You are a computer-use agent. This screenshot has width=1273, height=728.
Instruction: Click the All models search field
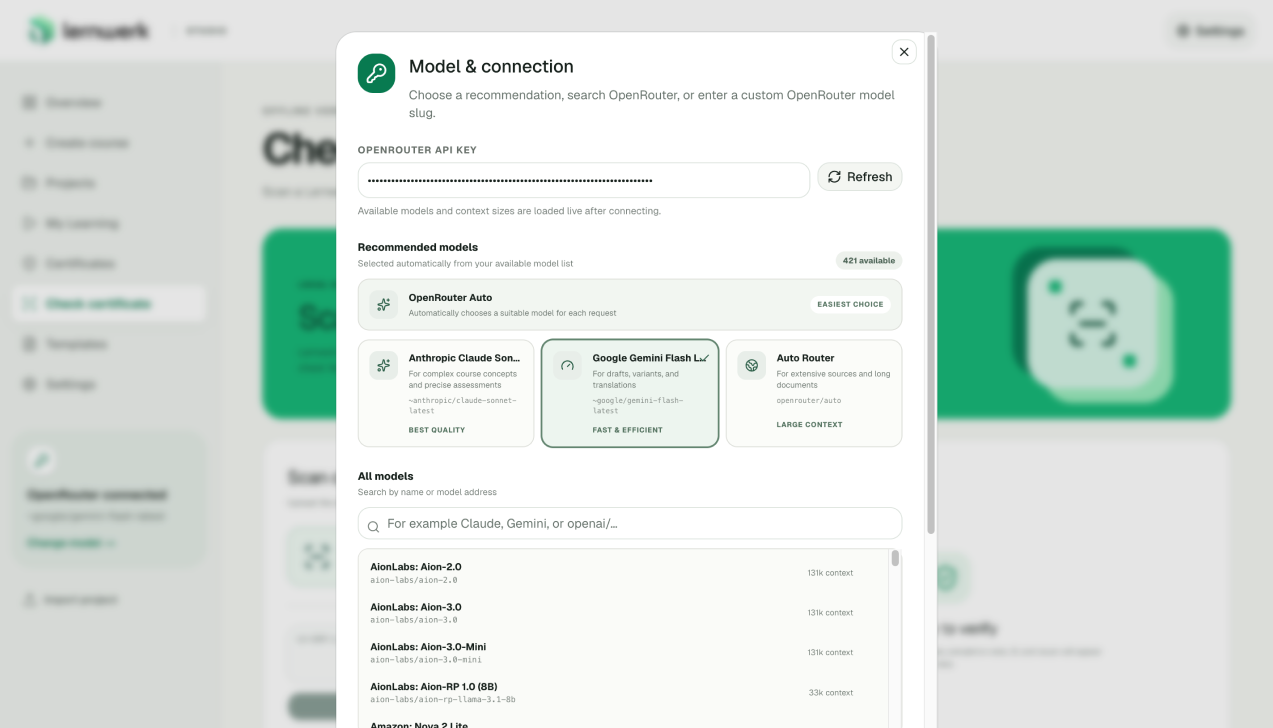630,524
